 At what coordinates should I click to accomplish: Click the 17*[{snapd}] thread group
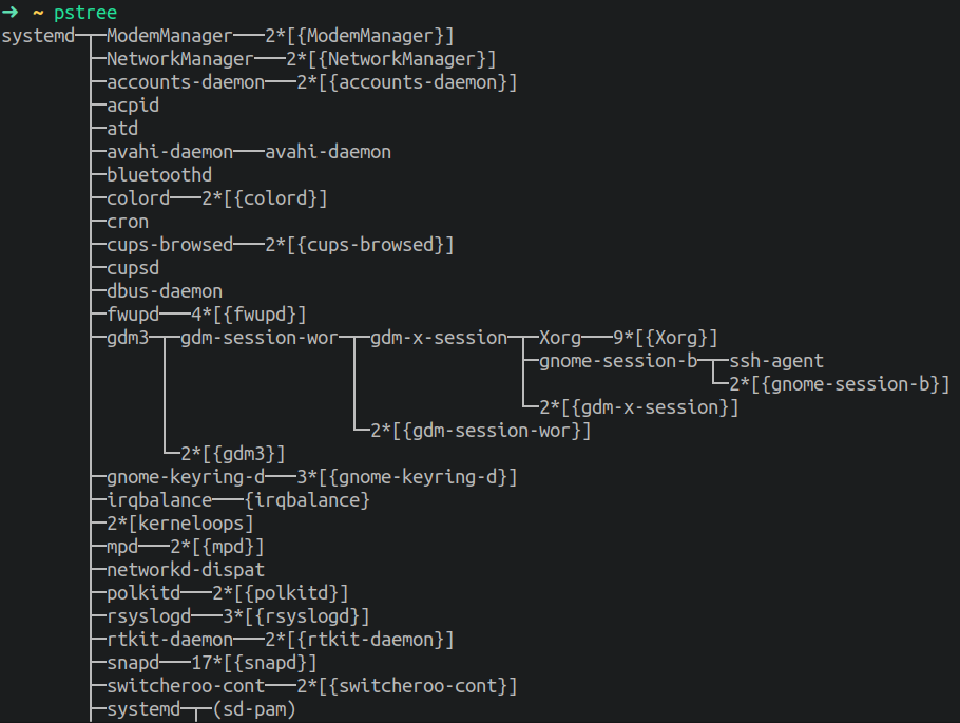pos(254,663)
